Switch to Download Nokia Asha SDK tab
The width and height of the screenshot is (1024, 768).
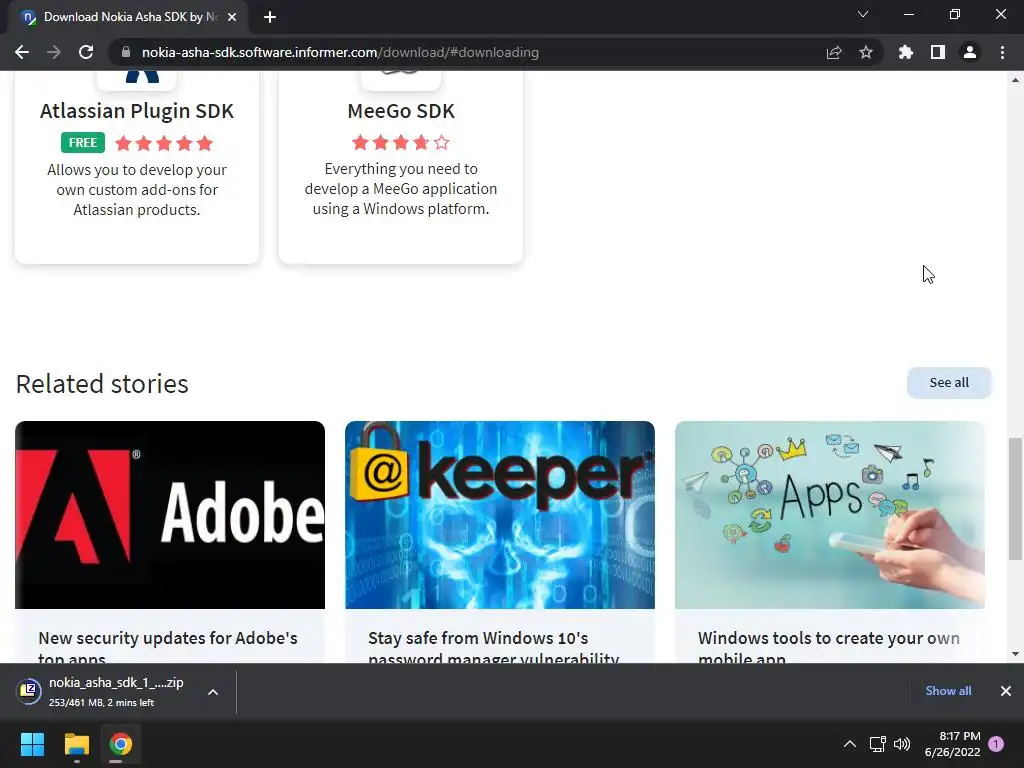pyautogui.click(x=128, y=17)
